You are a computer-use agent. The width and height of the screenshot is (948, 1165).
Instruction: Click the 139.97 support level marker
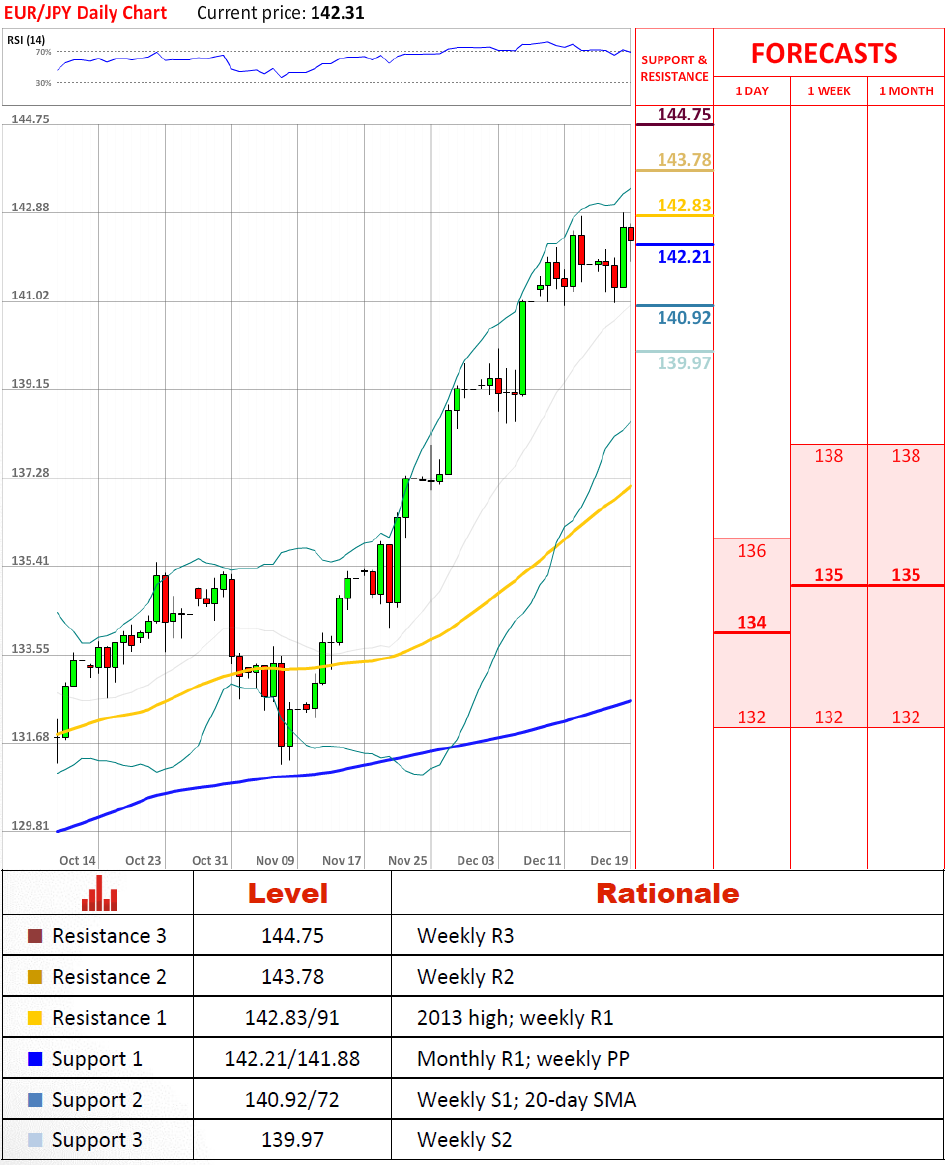(x=684, y=363)
